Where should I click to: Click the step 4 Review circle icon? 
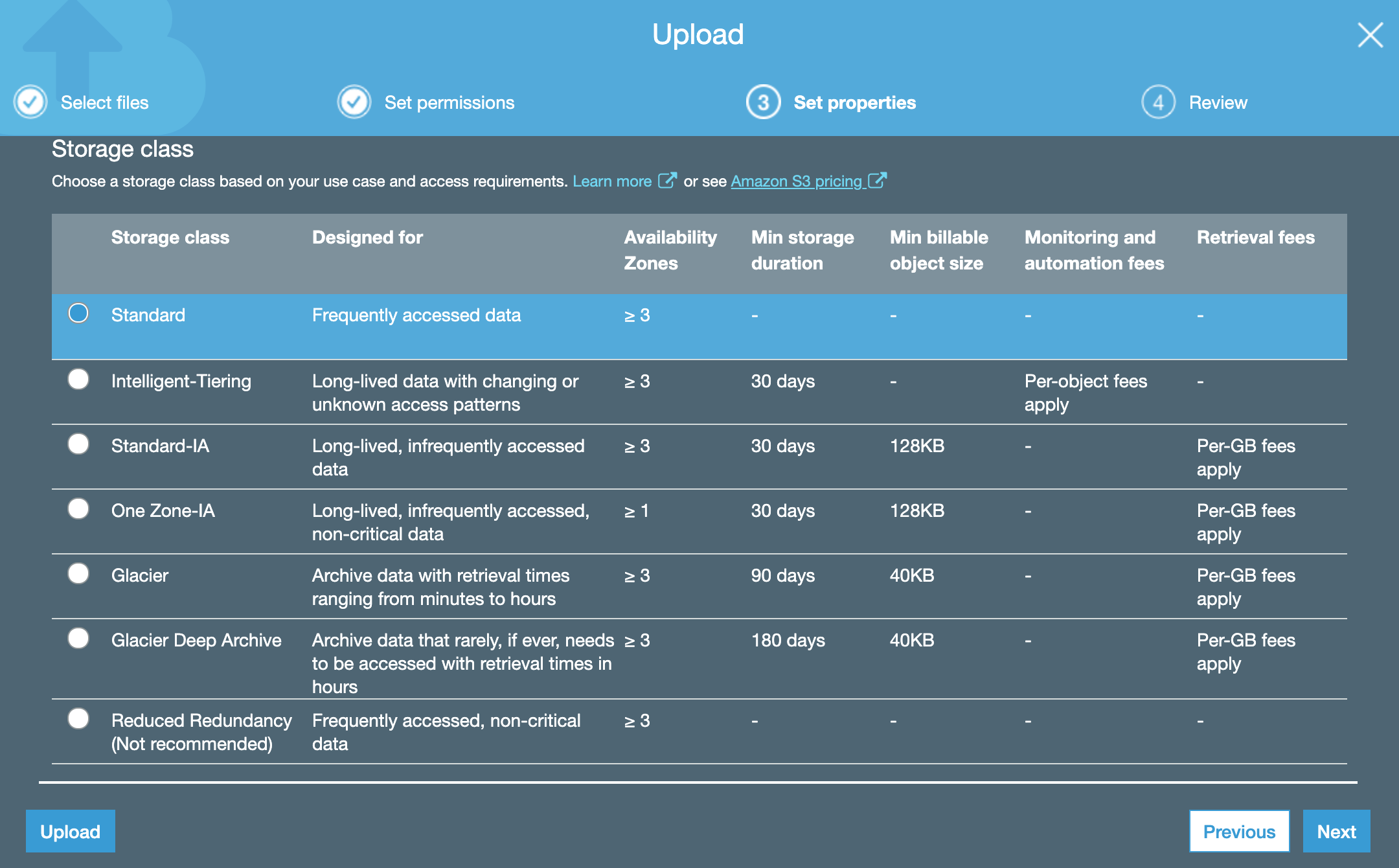(1158, 102)
